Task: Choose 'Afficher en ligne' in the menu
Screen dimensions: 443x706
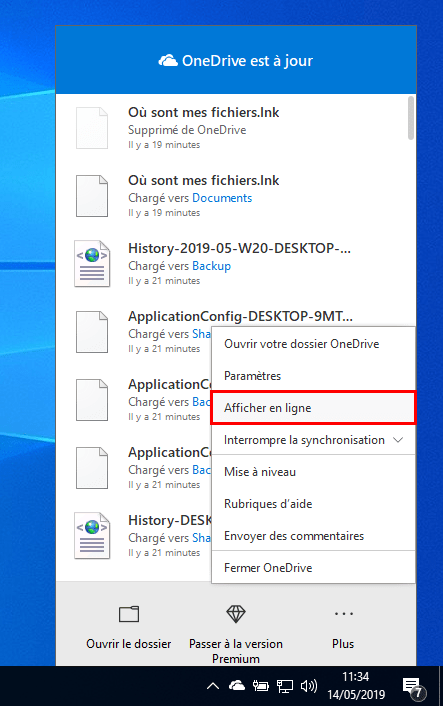Action: pyautogui.click(x=313, y=407)
